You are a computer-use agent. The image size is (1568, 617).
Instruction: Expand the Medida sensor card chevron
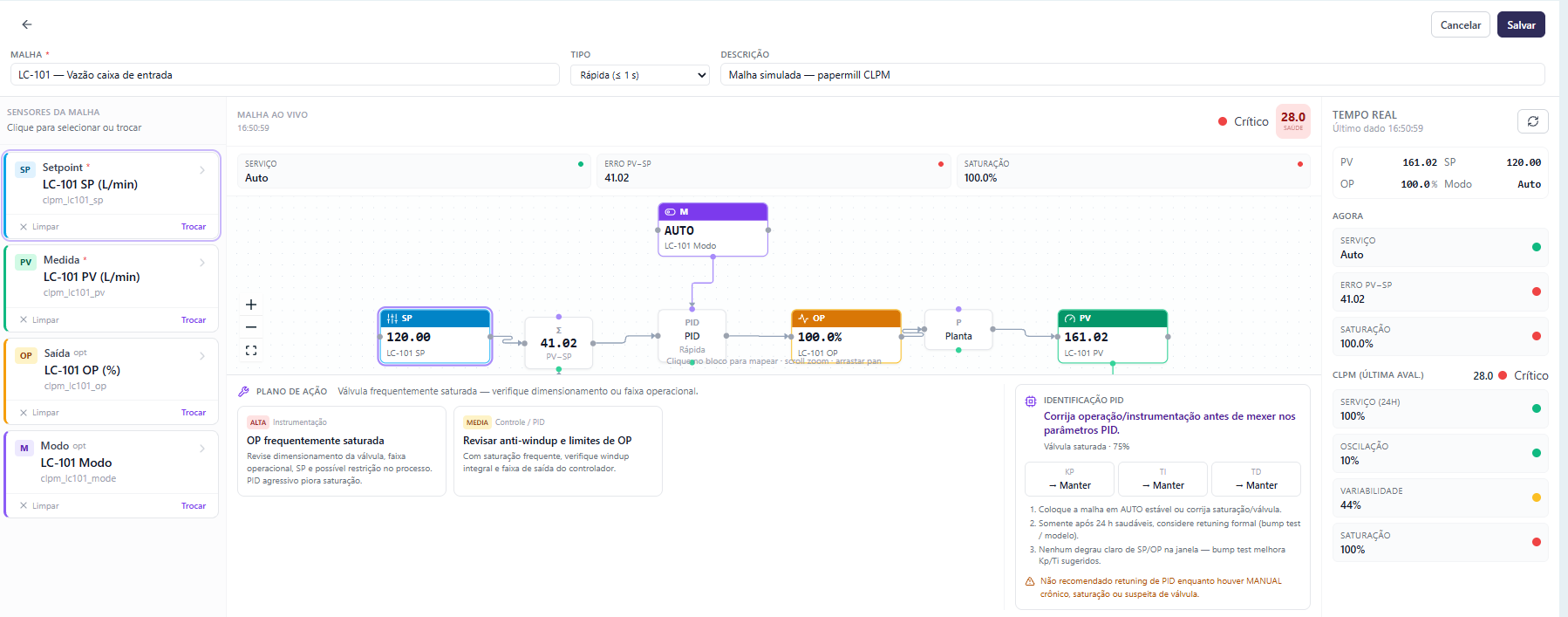(202, 263)
